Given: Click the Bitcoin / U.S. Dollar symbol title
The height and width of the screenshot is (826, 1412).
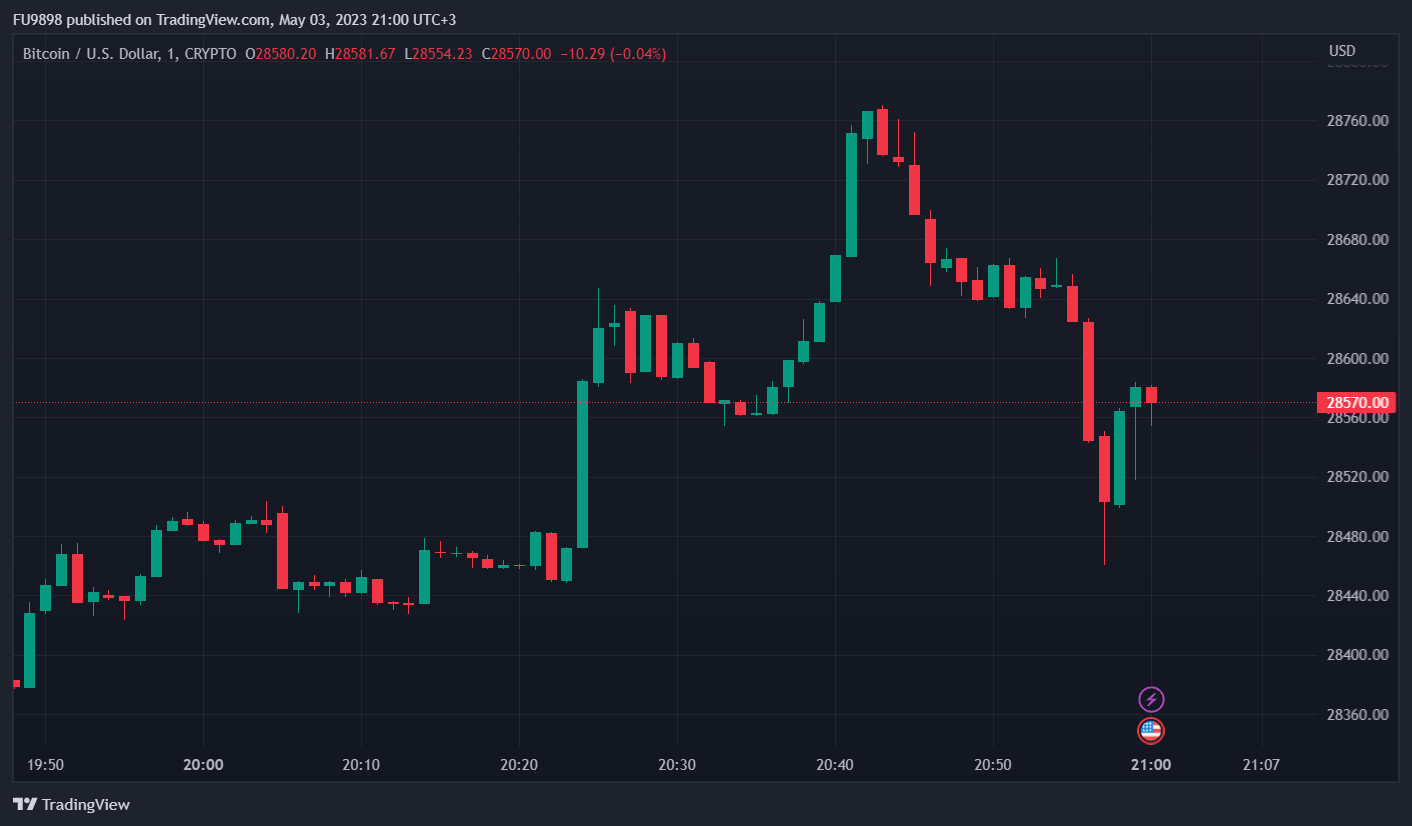Looking at the screenshot, I should click(x=91, y=54).
